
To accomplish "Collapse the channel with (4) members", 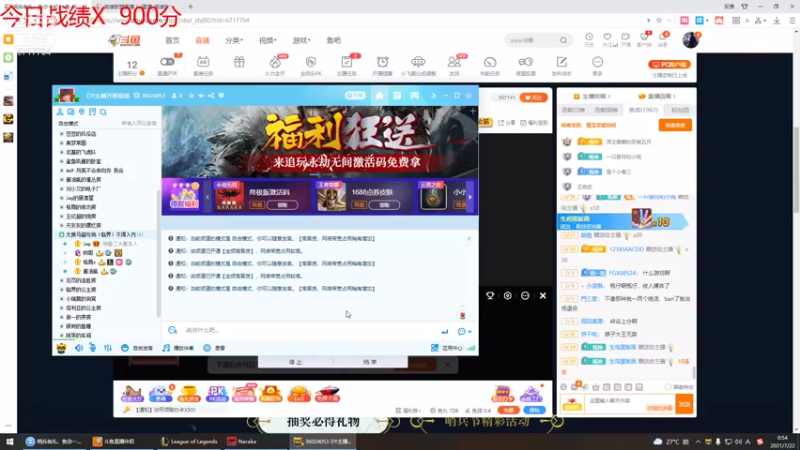I will (62, 235).
